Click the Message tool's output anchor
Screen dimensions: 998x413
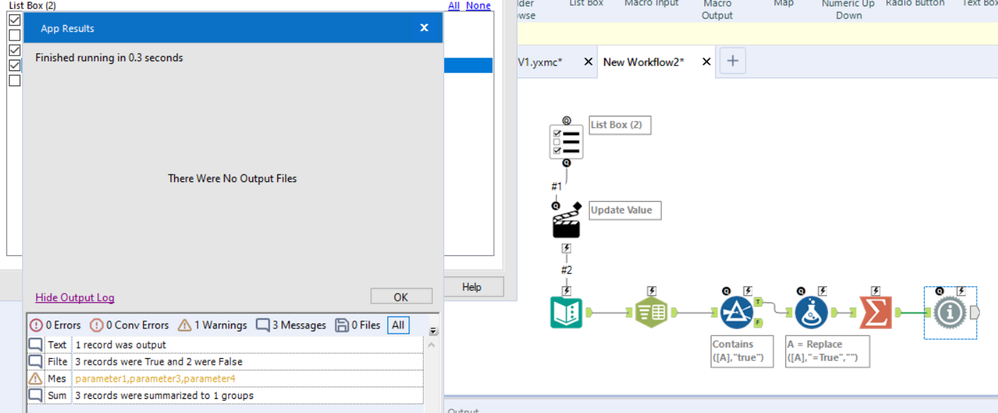tap(974, 312)
